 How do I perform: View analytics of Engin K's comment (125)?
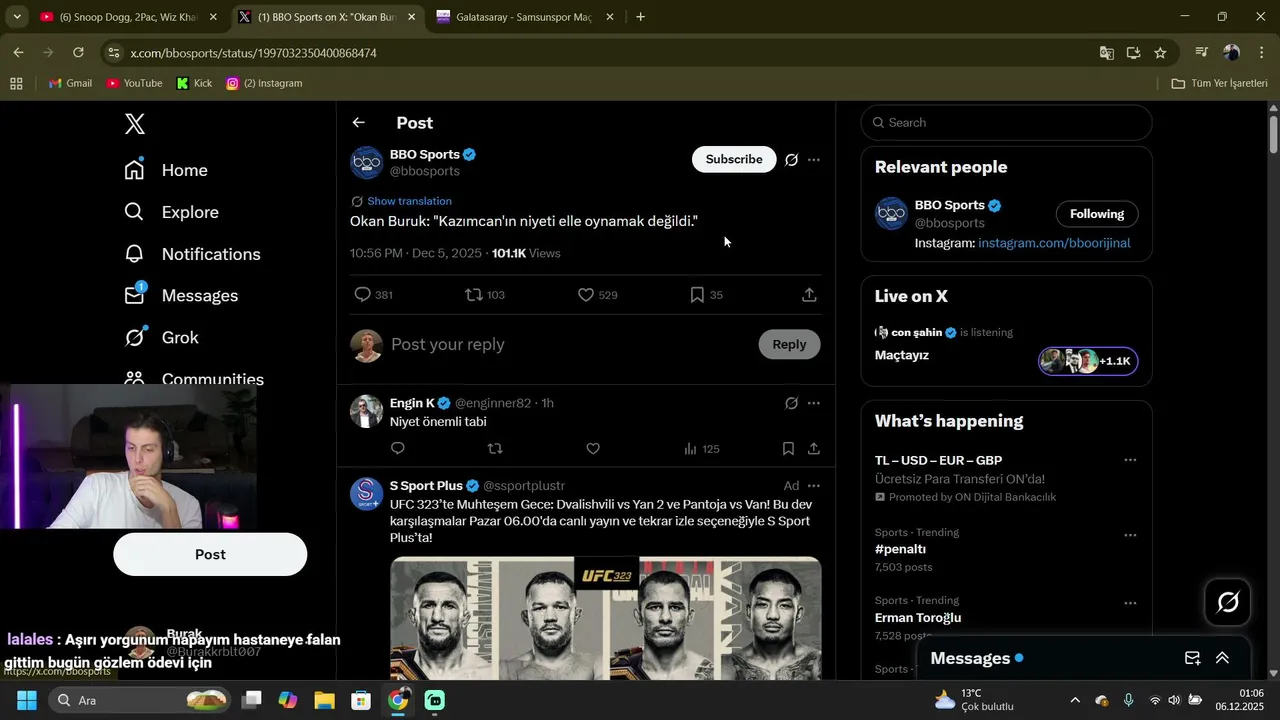[x=701, y=449]
